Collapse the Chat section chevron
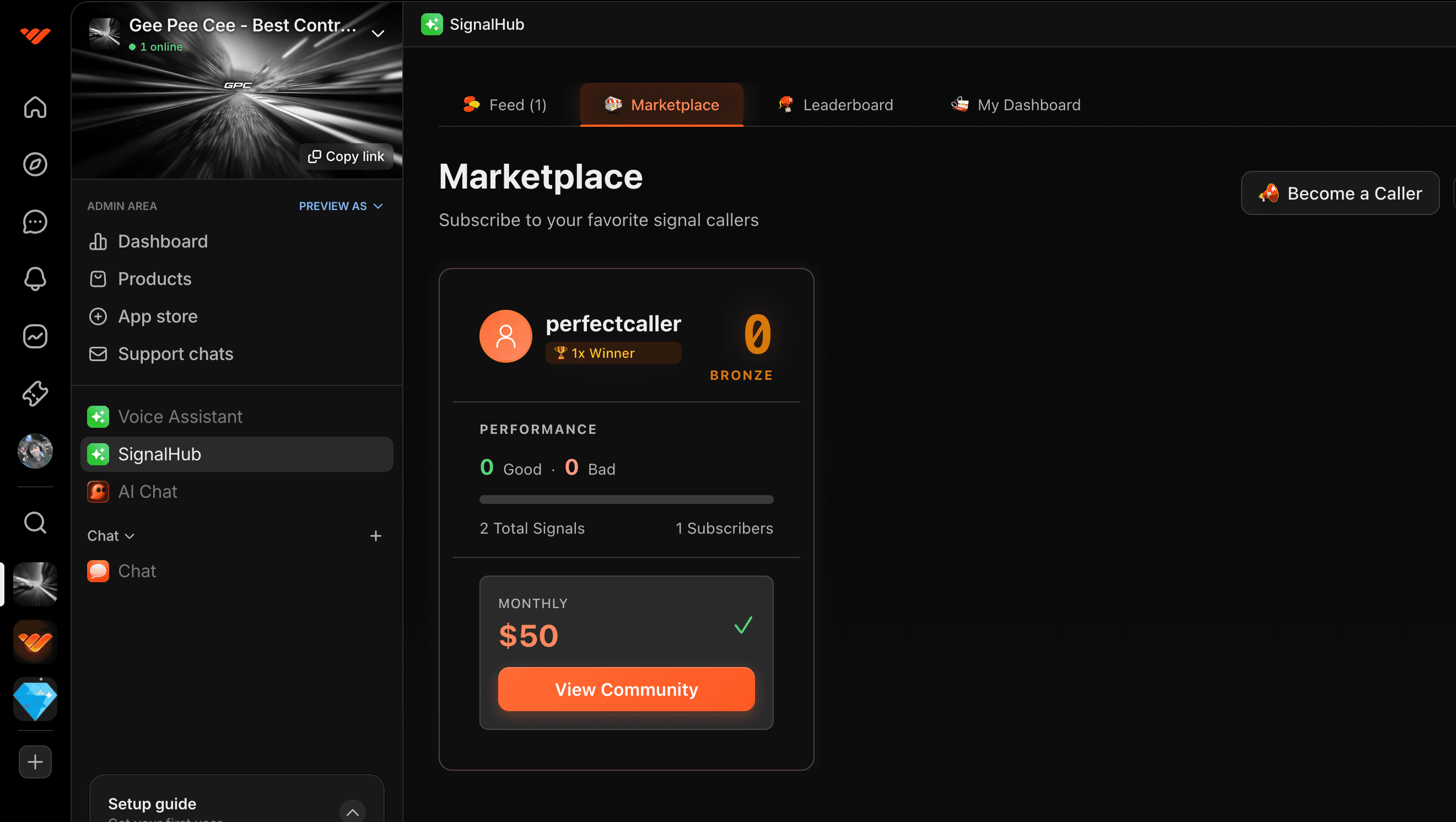 pyautogui.click(x=130, y=535)
